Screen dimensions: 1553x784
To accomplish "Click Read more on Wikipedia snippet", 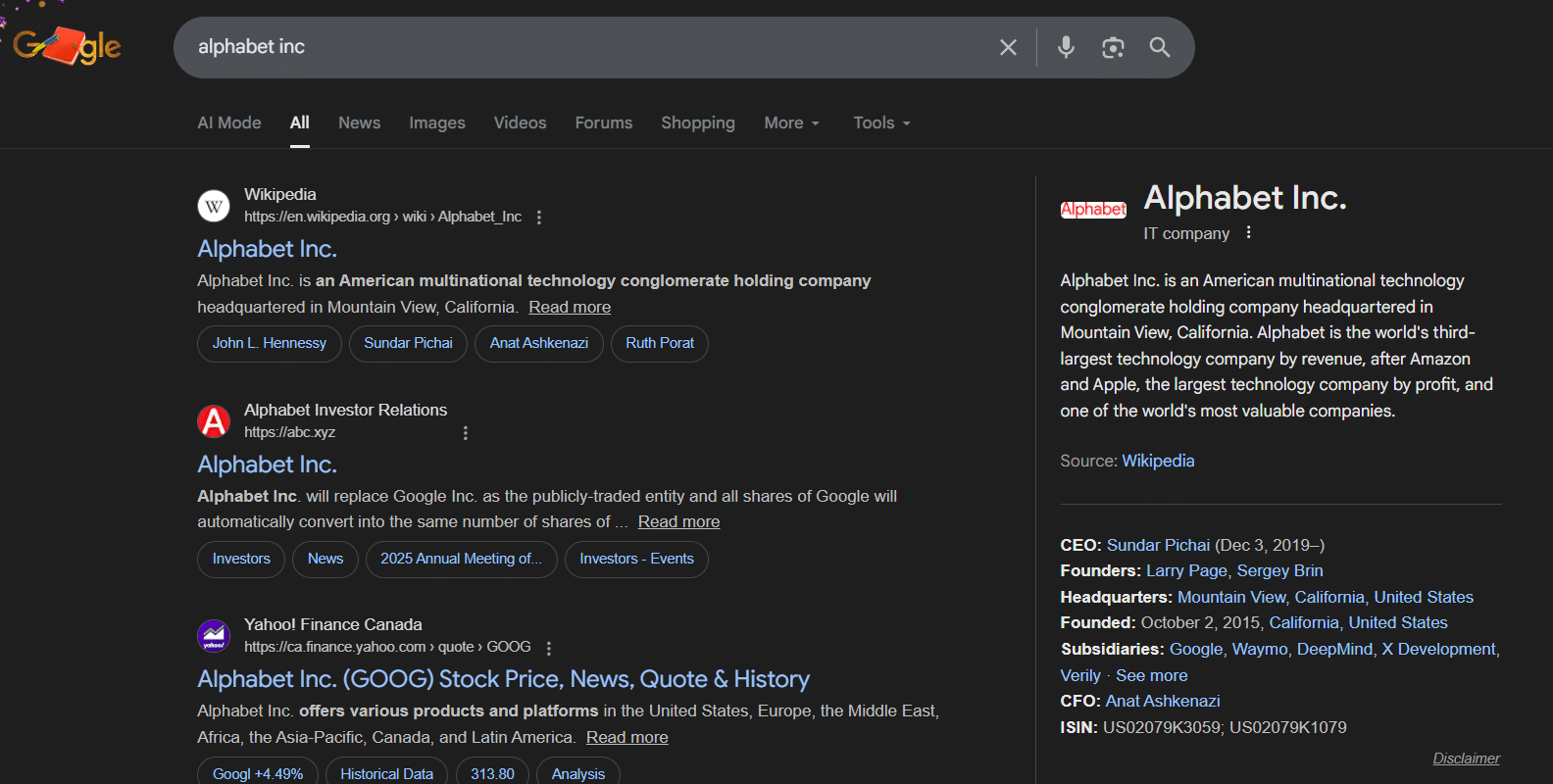I will pyautogui.click(x=570, y=307).
